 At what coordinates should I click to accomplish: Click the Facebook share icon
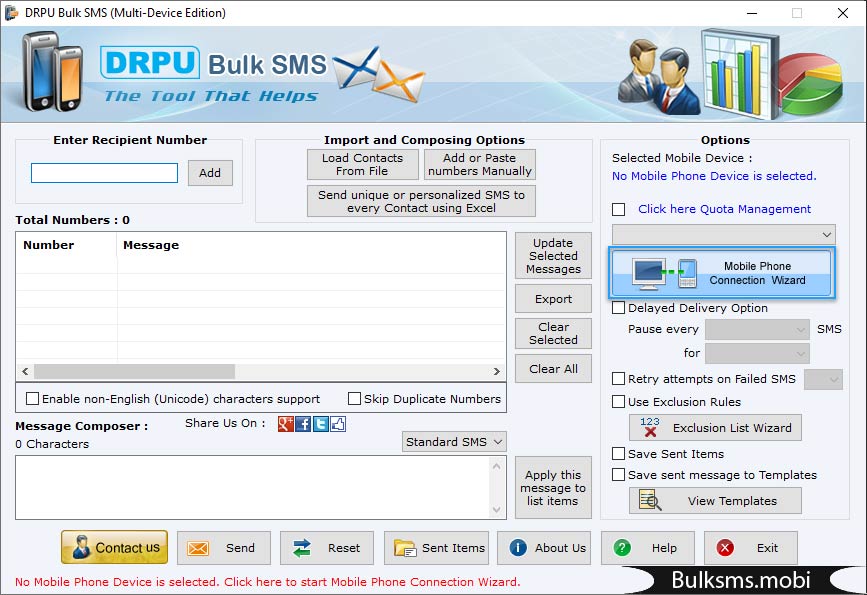click(x=303, y=424)
